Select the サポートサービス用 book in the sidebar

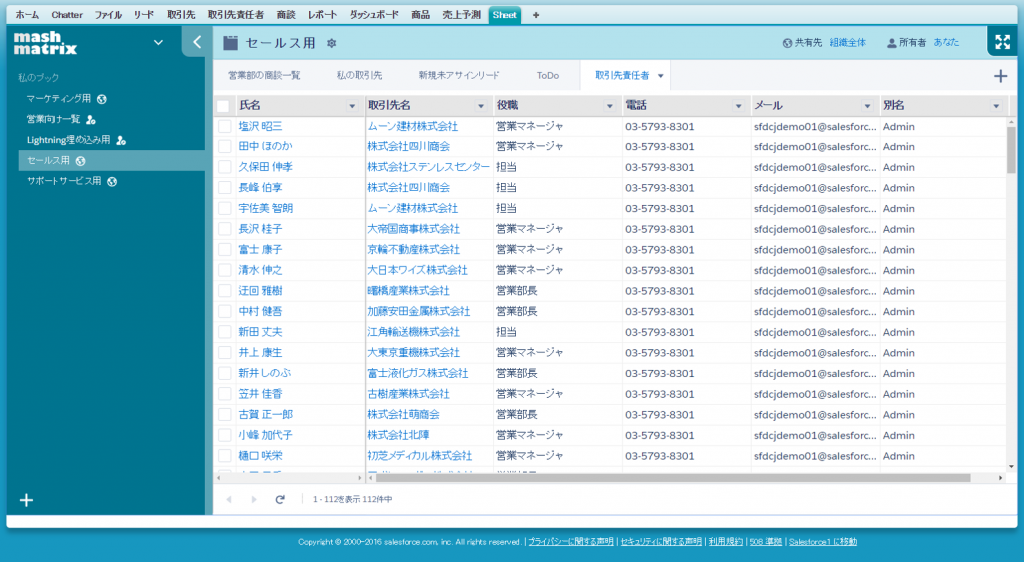64,181
